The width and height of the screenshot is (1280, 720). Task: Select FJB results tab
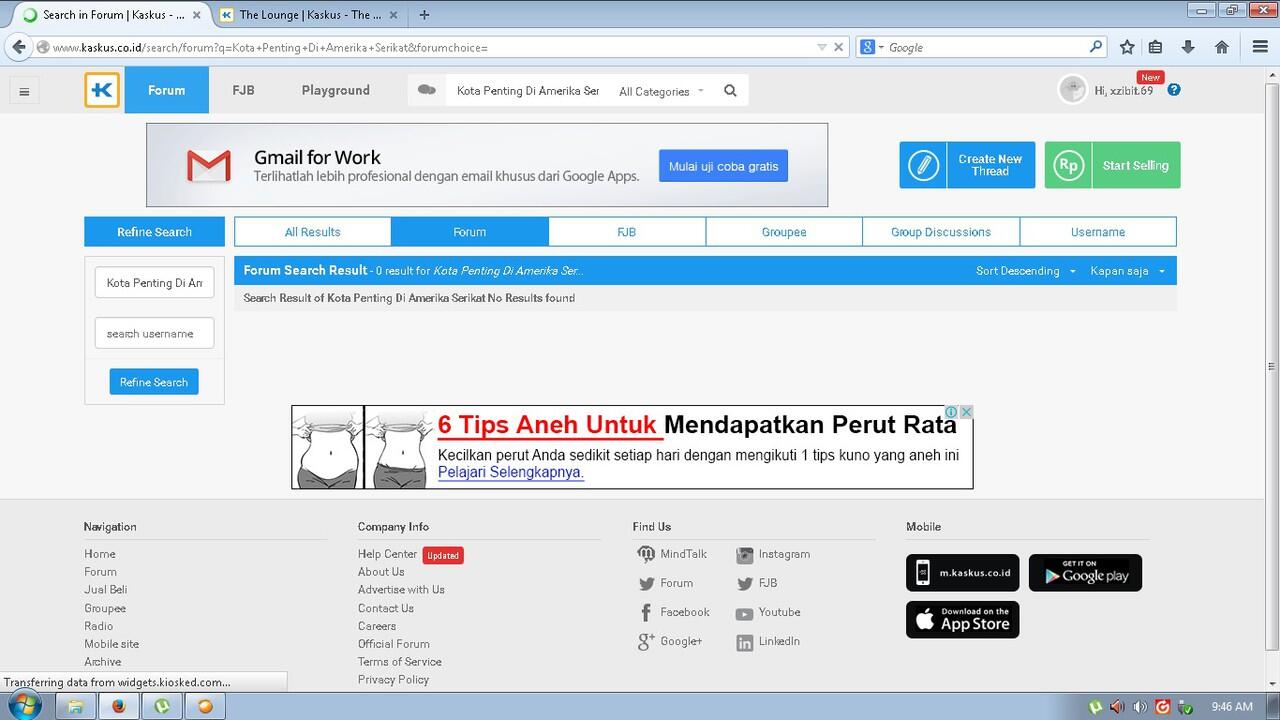pyautogui.click(x=627, y=232)
